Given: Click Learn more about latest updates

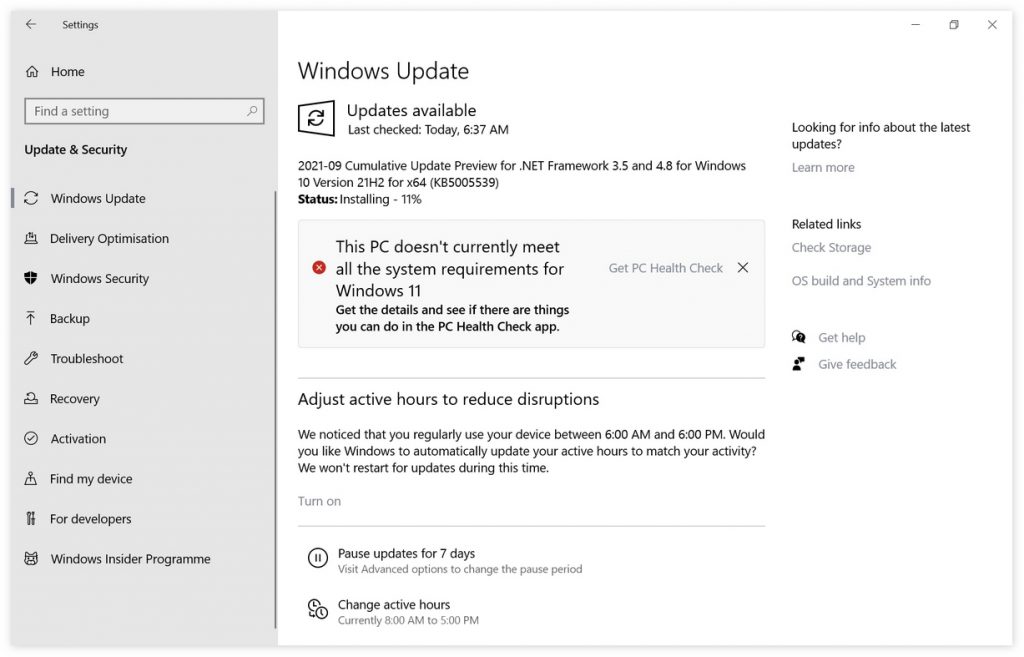Looking at the screenshot, I should pos(823,168).
